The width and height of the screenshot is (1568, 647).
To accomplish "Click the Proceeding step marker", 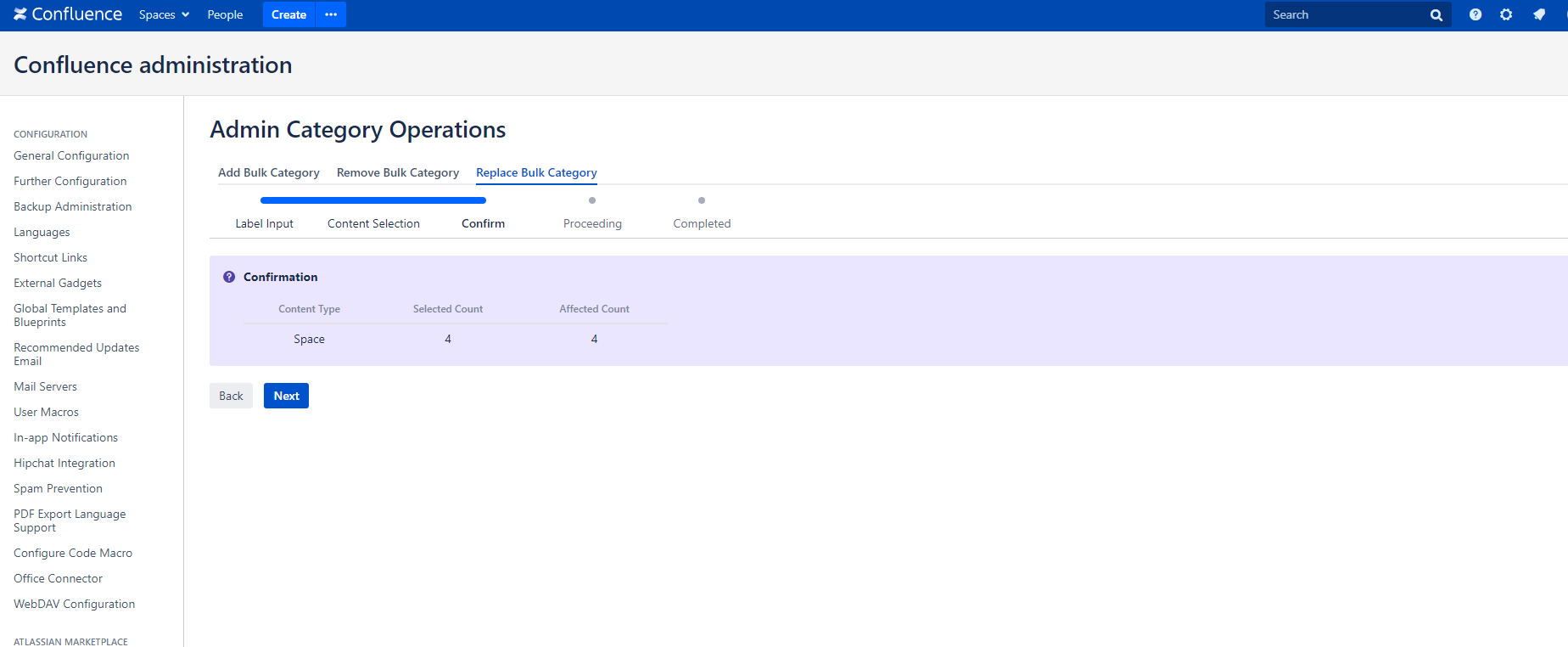I will point(592,200).
